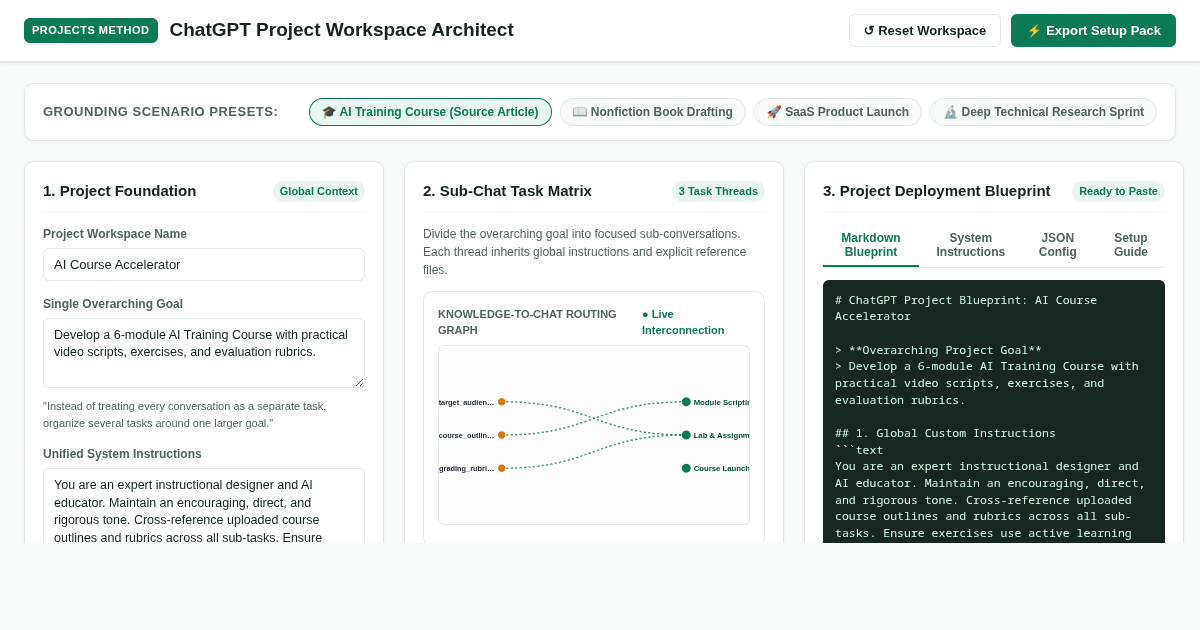This screenshot has height=630, width=1200.
Task: Choose AI Training Course preset
Action: [x=430, y=112]
